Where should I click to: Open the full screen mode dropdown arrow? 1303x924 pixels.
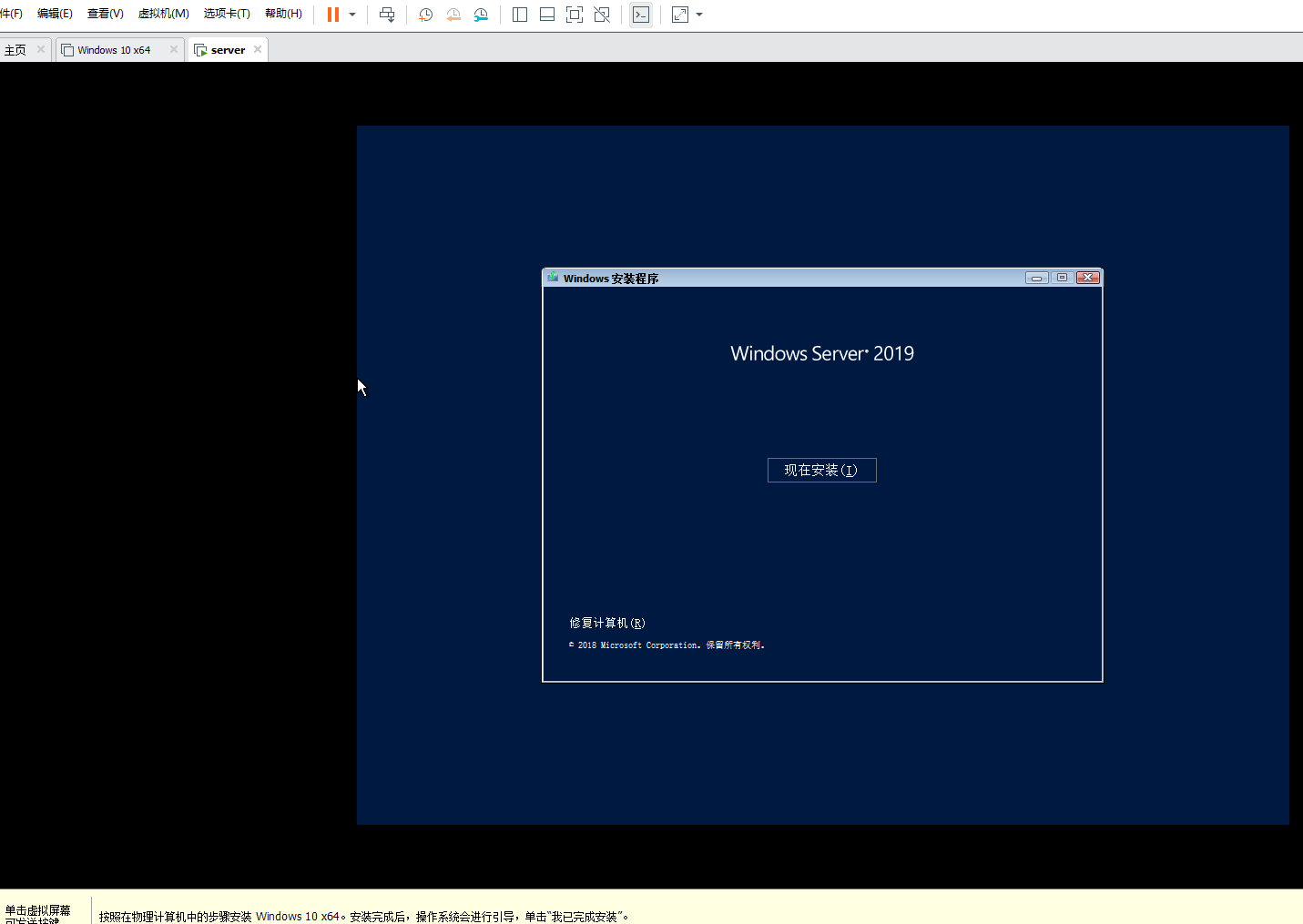tap(698, 14)
